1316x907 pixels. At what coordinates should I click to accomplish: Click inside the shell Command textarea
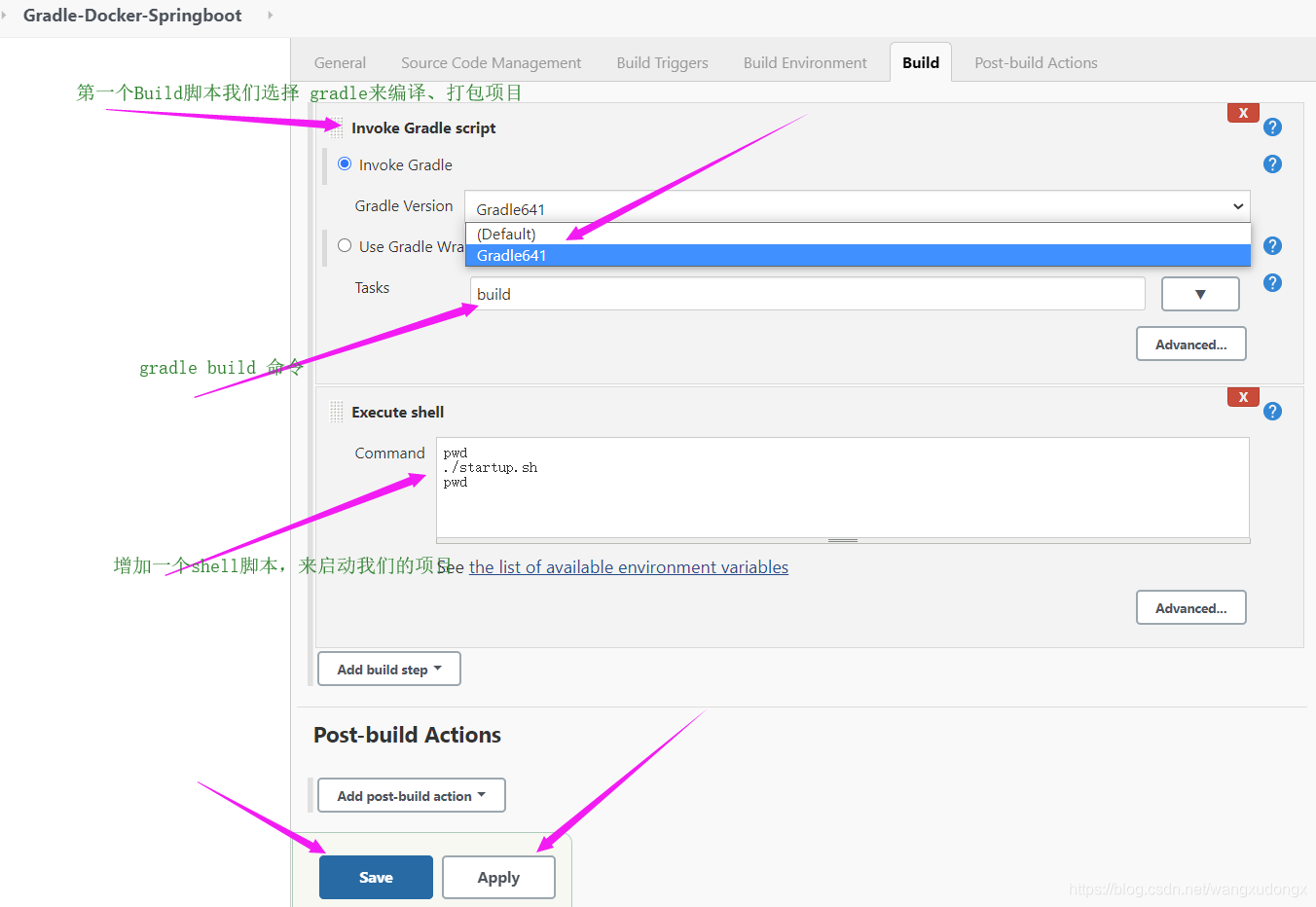pos(843,487)
